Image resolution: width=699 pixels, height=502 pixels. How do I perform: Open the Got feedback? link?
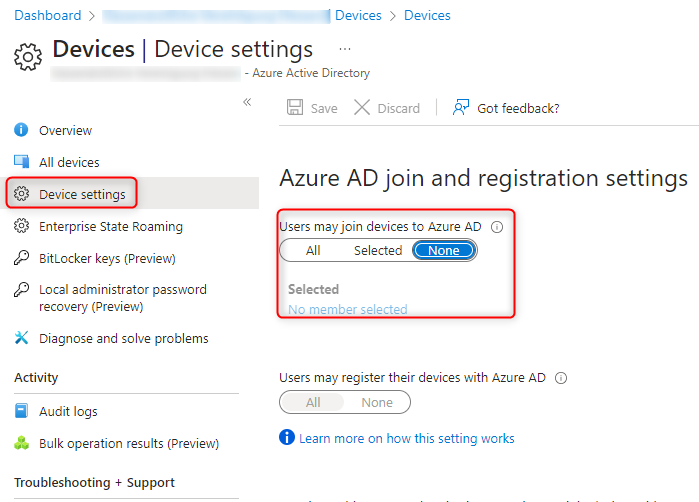518,108
